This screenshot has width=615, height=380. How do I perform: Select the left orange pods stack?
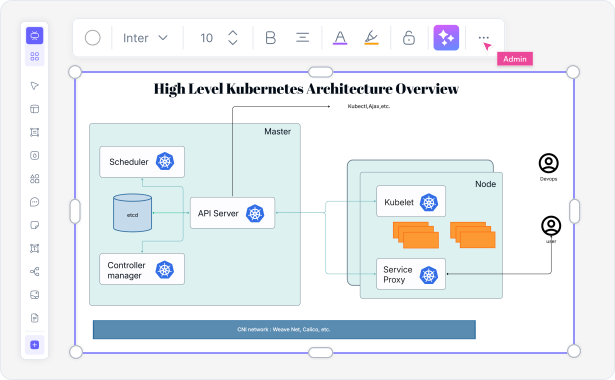[x=416, y=235]
